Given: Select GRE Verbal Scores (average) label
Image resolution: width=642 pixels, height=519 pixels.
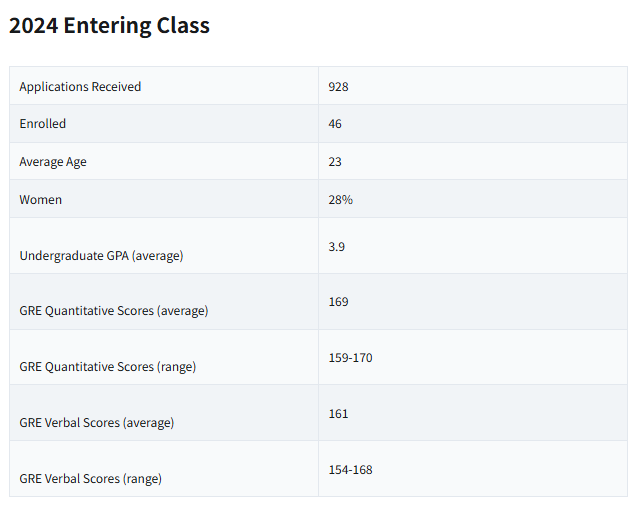Looking at the screenshot, I should [97, 423].
